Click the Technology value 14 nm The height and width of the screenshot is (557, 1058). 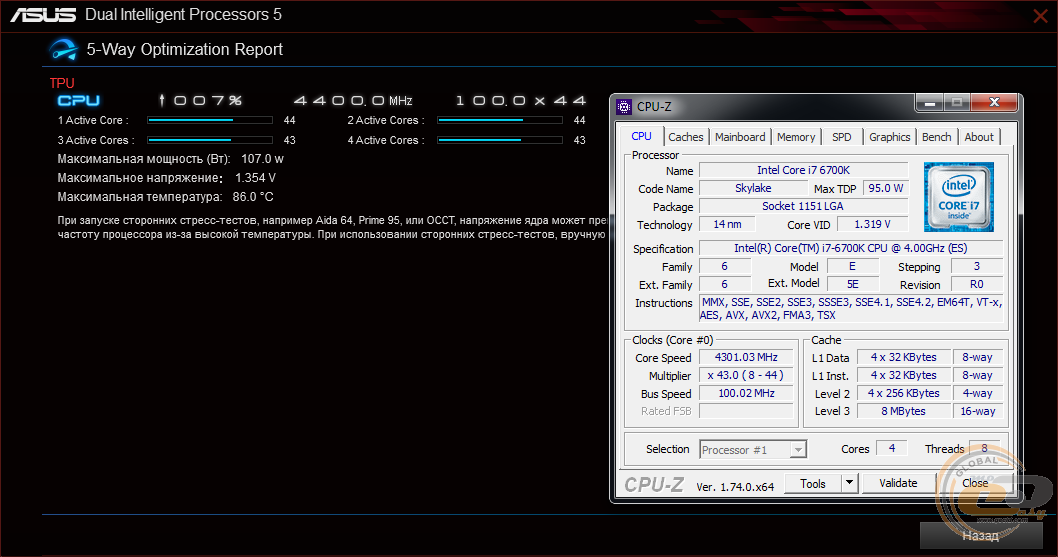tap(727, 224)
